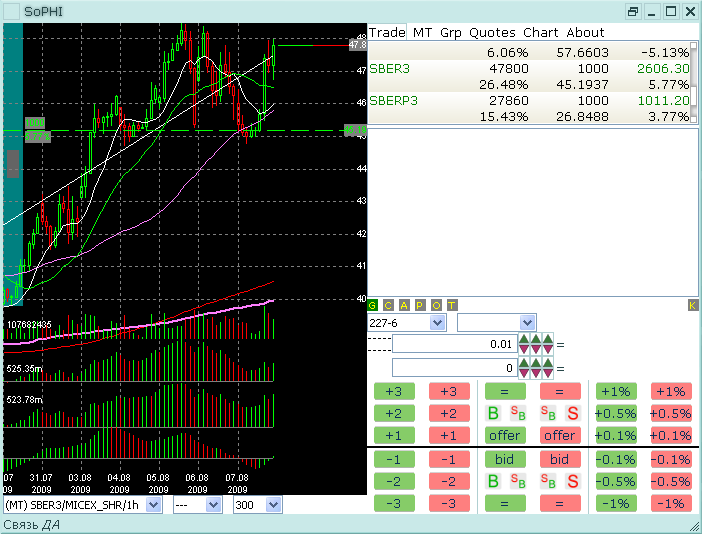This screenshot has width=702, height=534.
Task: Open the Chart menu
Action: (x=541, y=32)
